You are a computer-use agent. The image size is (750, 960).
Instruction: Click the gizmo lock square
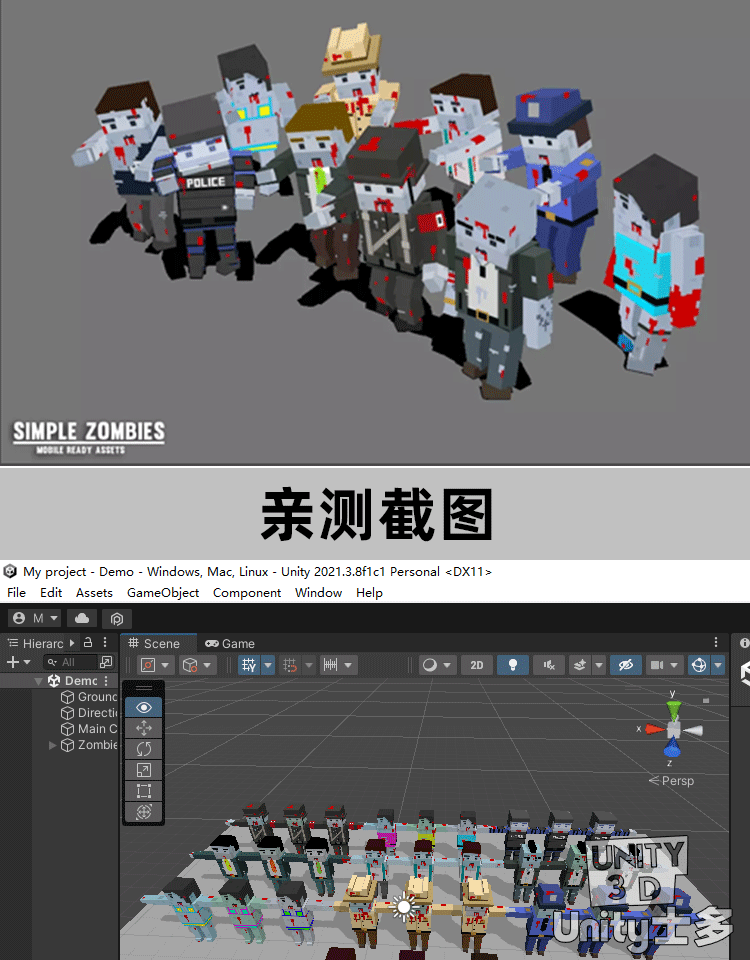706,700
